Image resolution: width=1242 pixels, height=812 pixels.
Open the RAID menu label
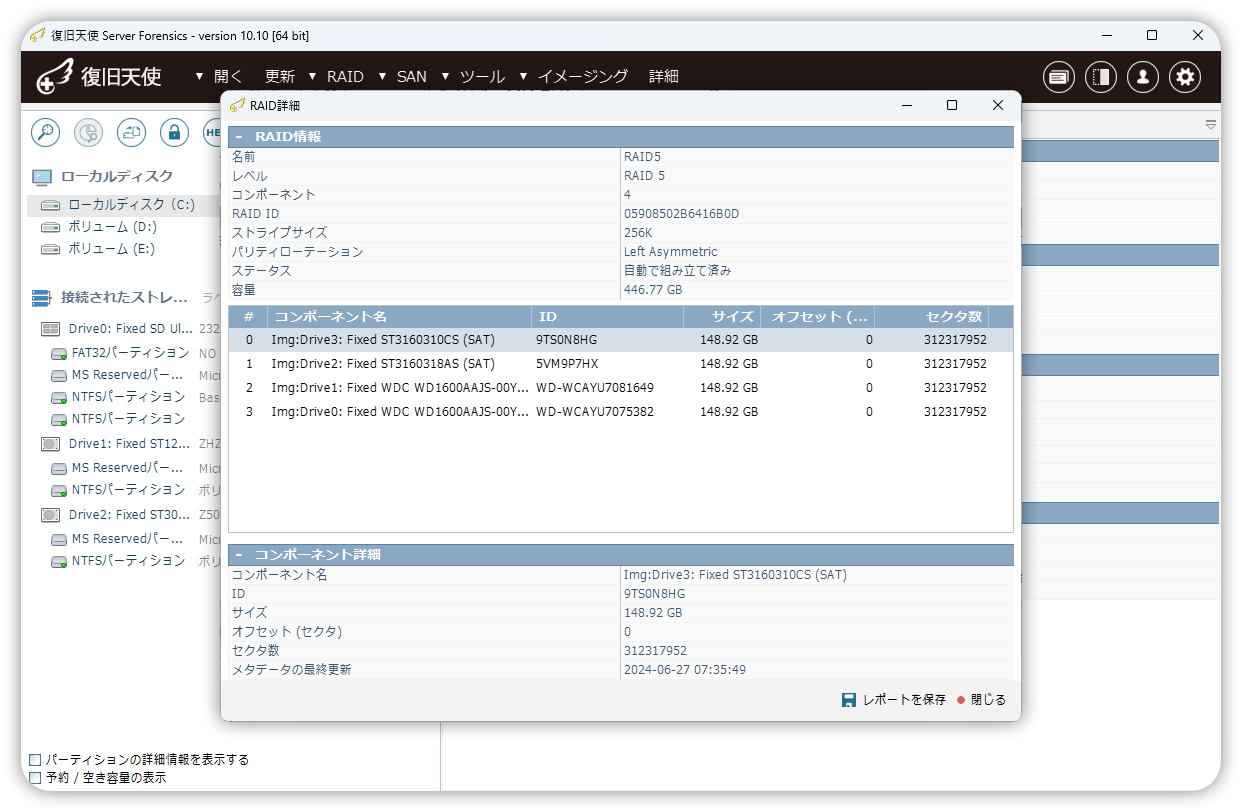pyautogui.click(x=345, y=77)
